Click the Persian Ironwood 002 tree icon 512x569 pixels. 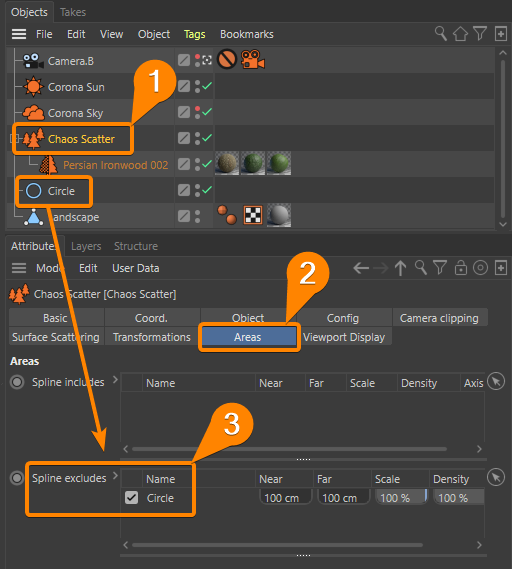click(x=49, y=165)
